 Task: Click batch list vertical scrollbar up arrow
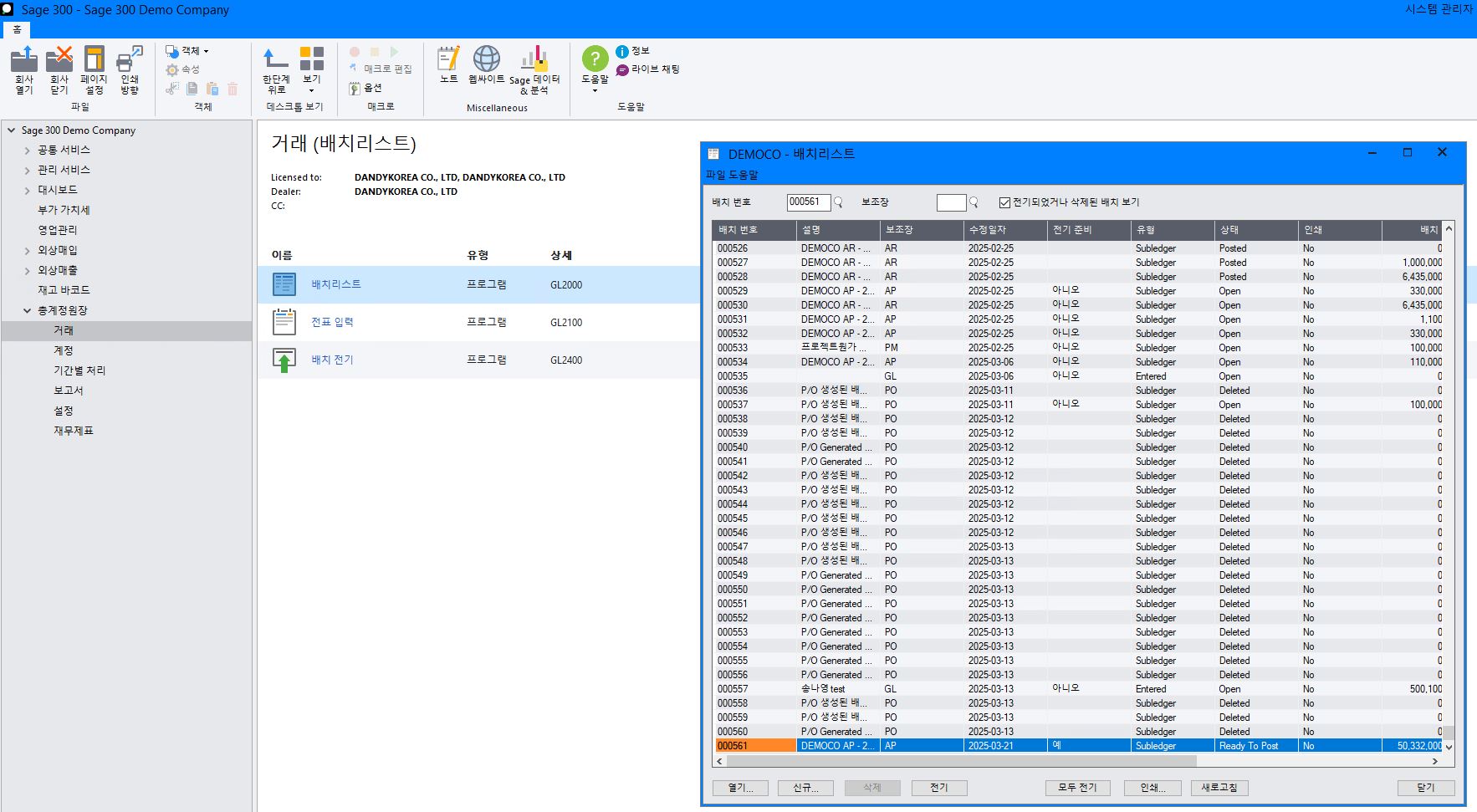click(1449, 228)
